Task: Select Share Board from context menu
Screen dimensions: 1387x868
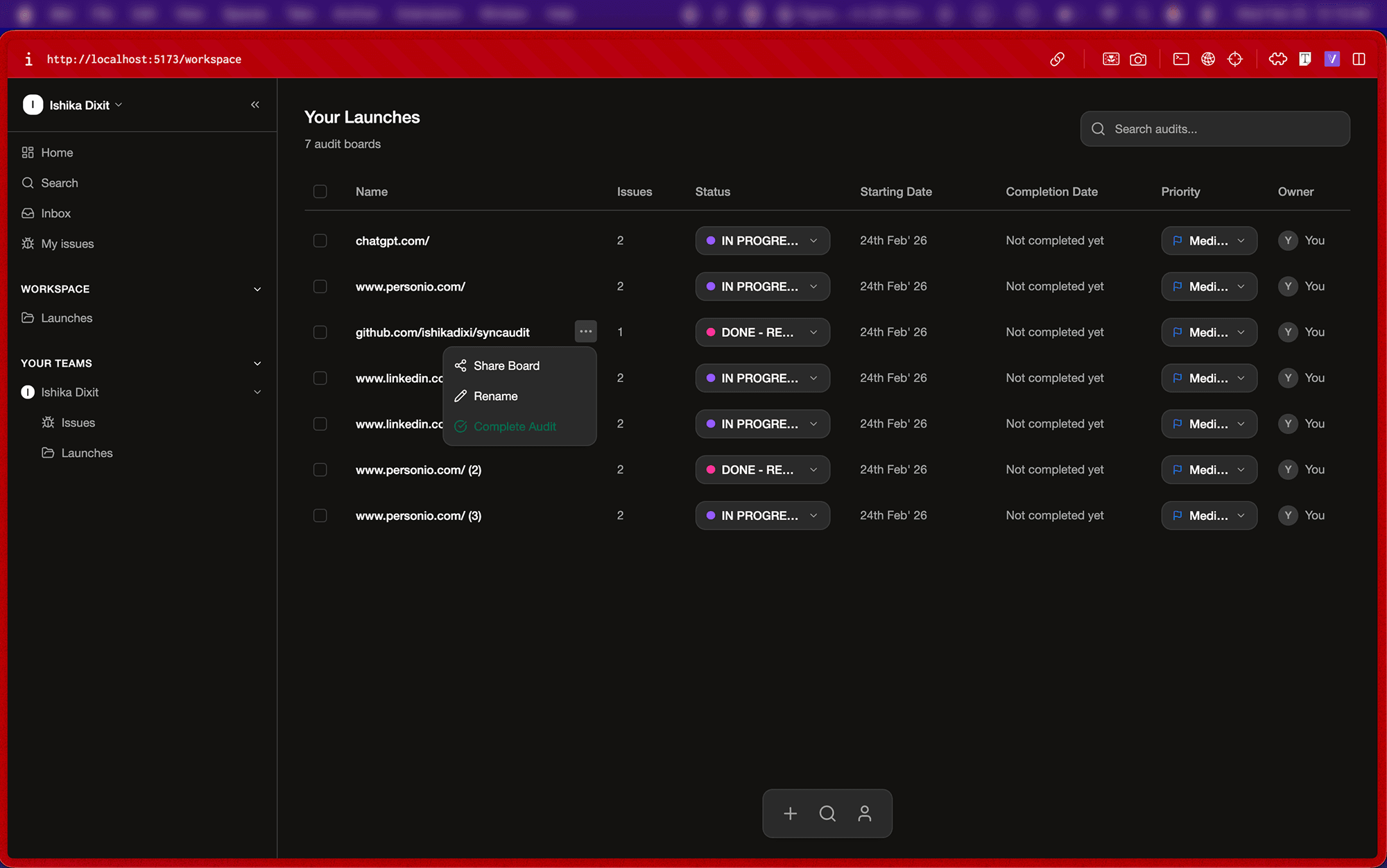Action: (x=506, y=365)
